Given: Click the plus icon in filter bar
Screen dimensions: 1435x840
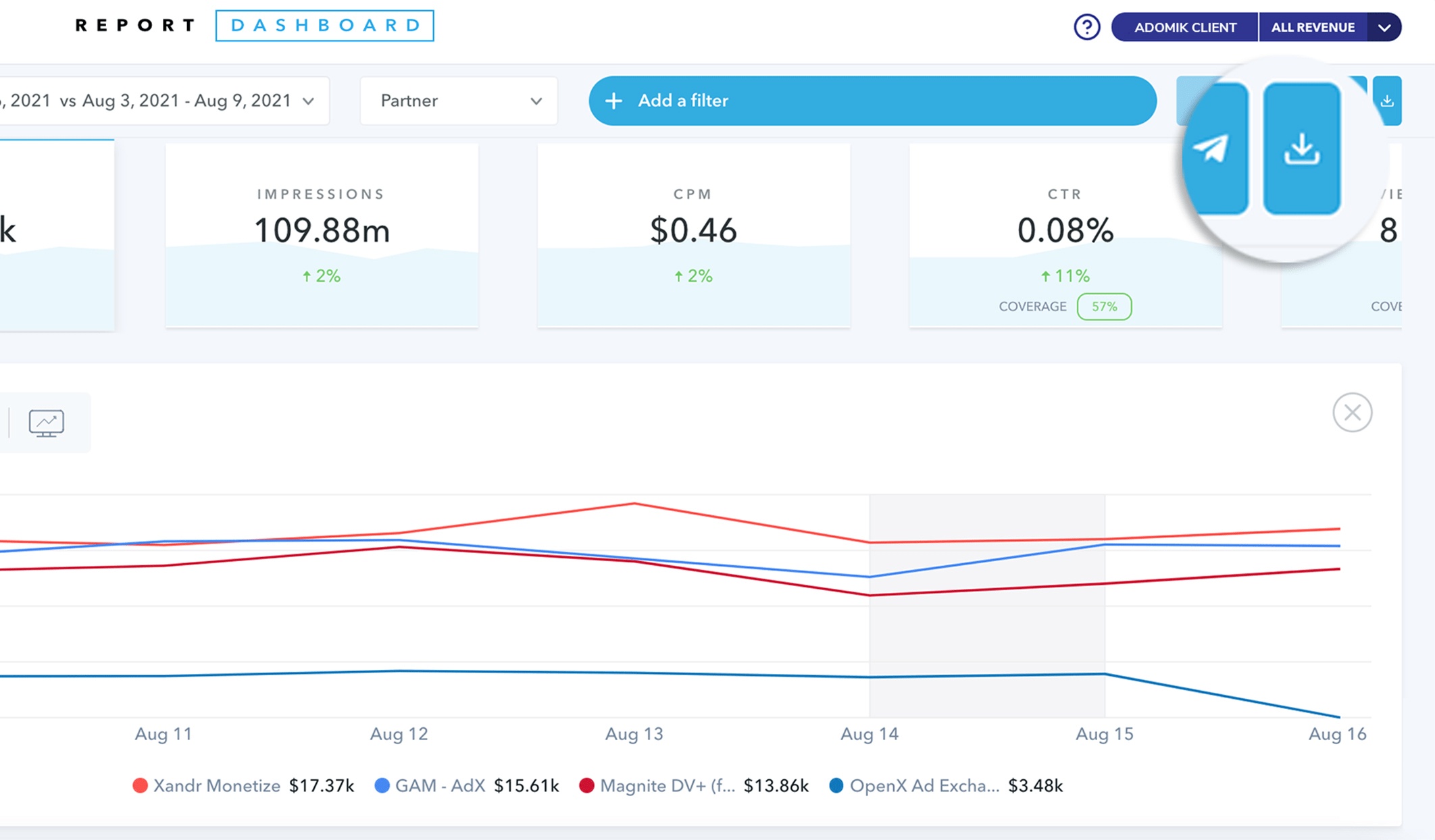Looking at the screenshot, I should pyautogui.click(x=613, y=101).
